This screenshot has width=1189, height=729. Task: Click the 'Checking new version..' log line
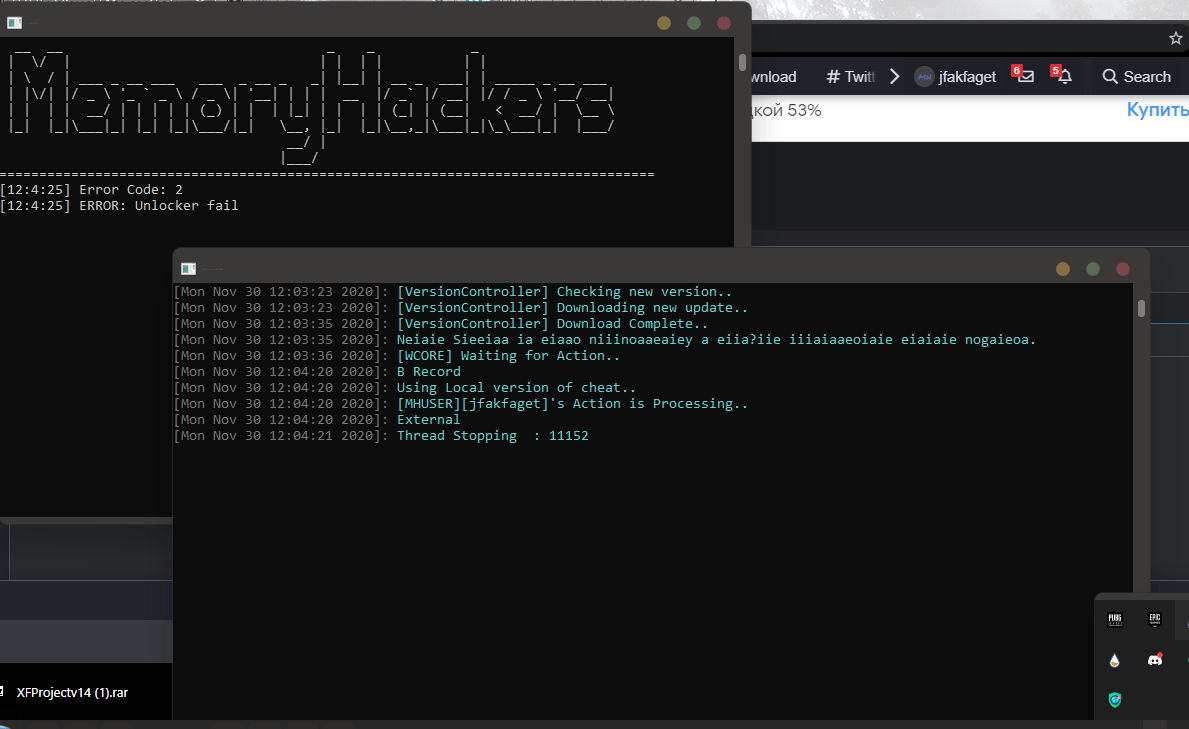click(x=453, y=292)
